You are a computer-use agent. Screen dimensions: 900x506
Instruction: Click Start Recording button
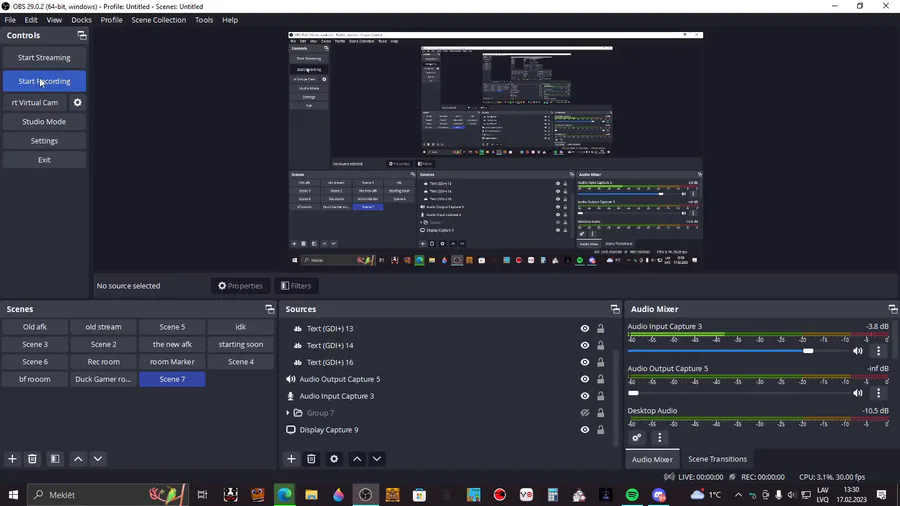pyautogui.click(x=44, y=81)
